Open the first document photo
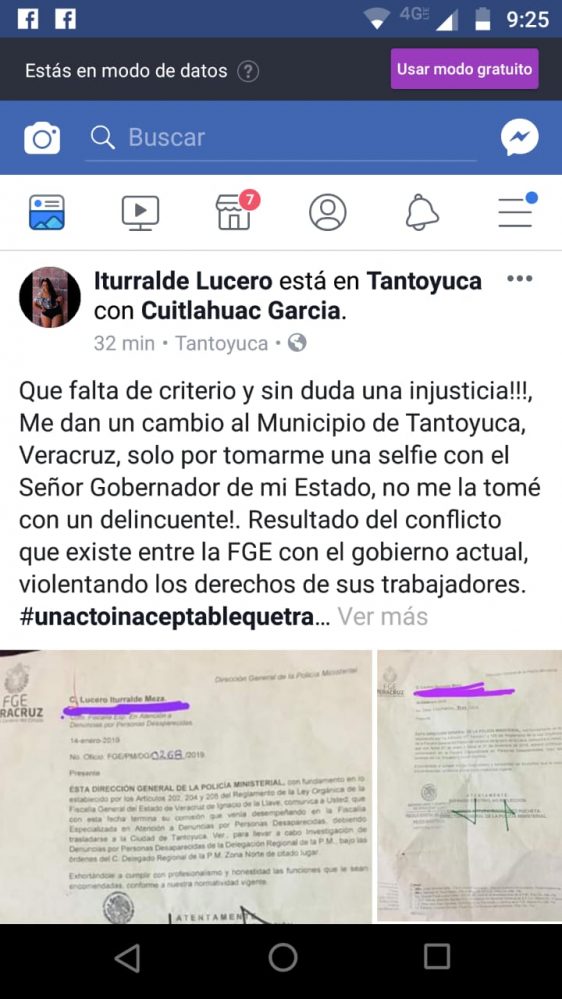Screen dimensions: 562x999 tap(185, 786)
